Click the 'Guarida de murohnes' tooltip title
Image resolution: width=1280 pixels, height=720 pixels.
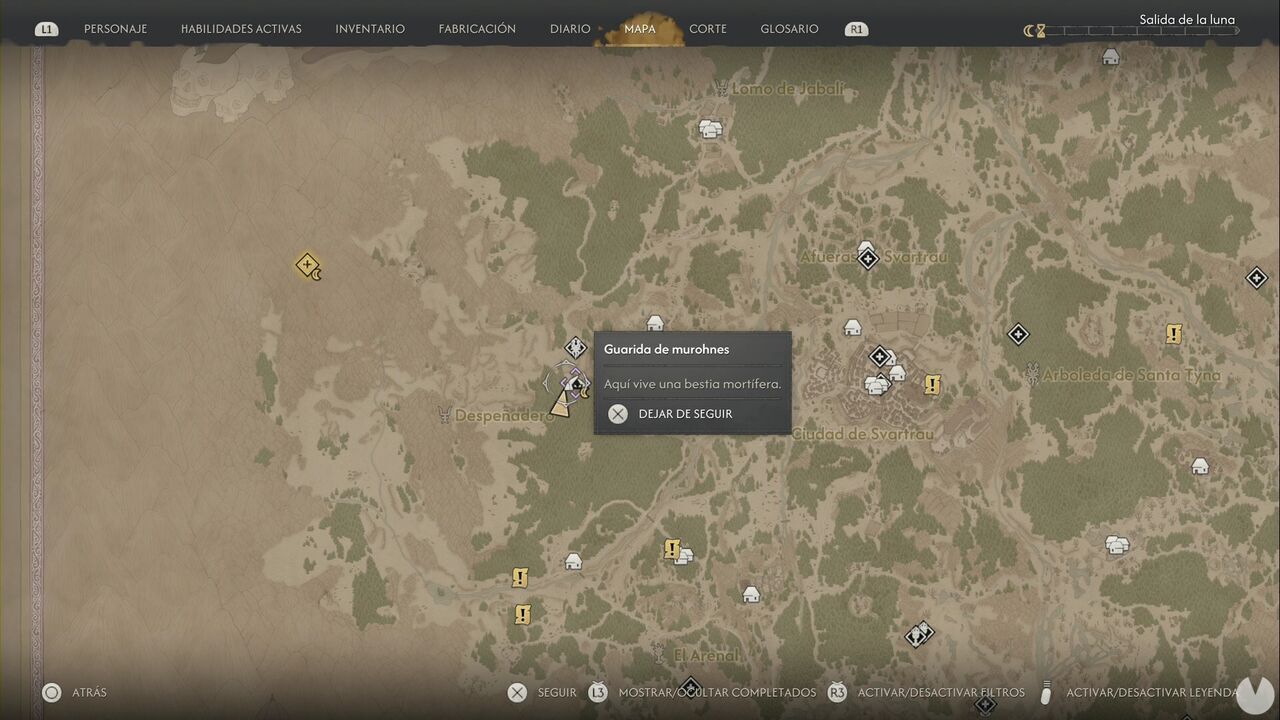(x=666, y=349)
